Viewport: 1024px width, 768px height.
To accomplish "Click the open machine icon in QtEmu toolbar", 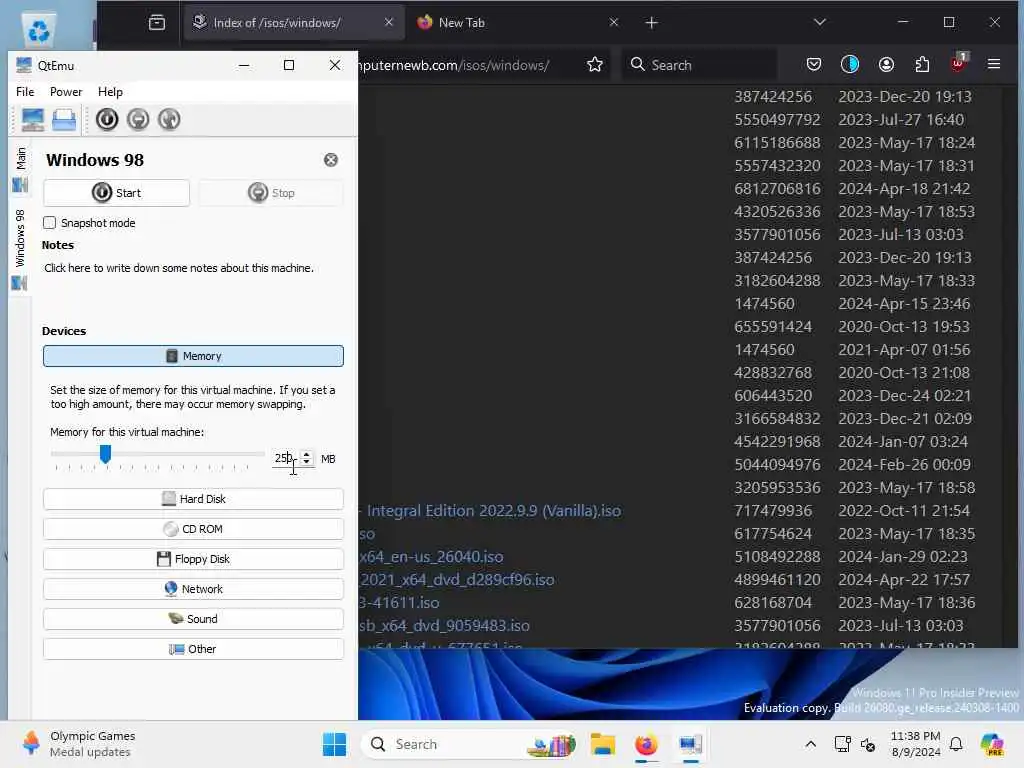I will [63, 120].
